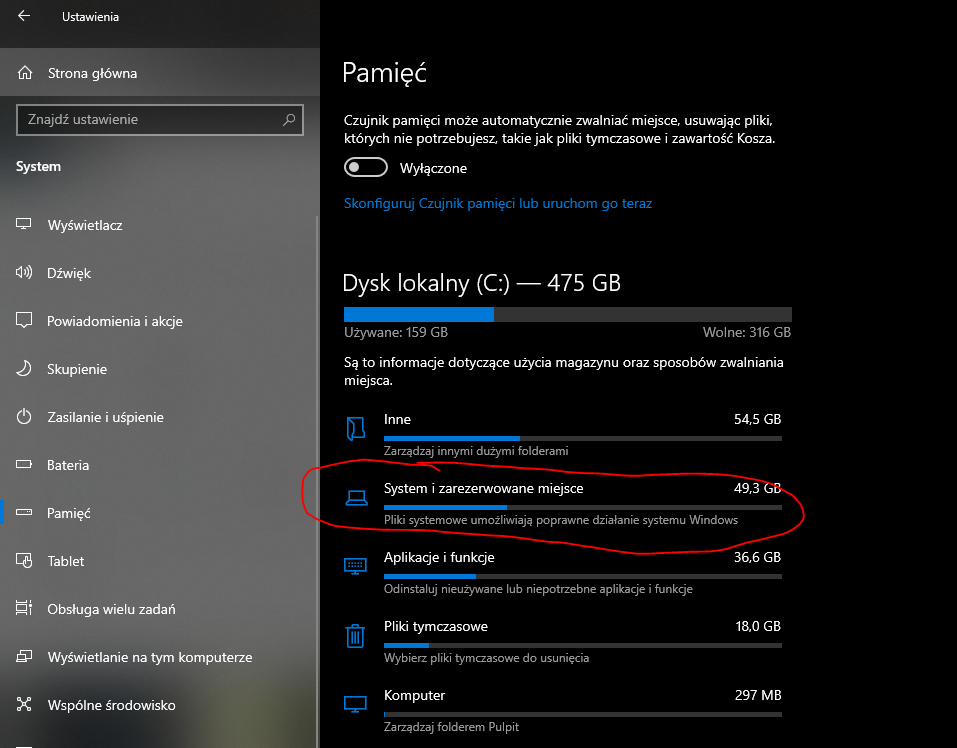
Task: Click the 'Używane: 159 GB' label
Action: (x=395, y=333)
